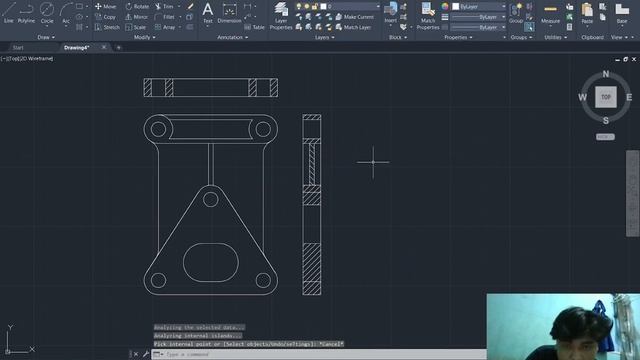Select the Arc tool

pos(66,12)
